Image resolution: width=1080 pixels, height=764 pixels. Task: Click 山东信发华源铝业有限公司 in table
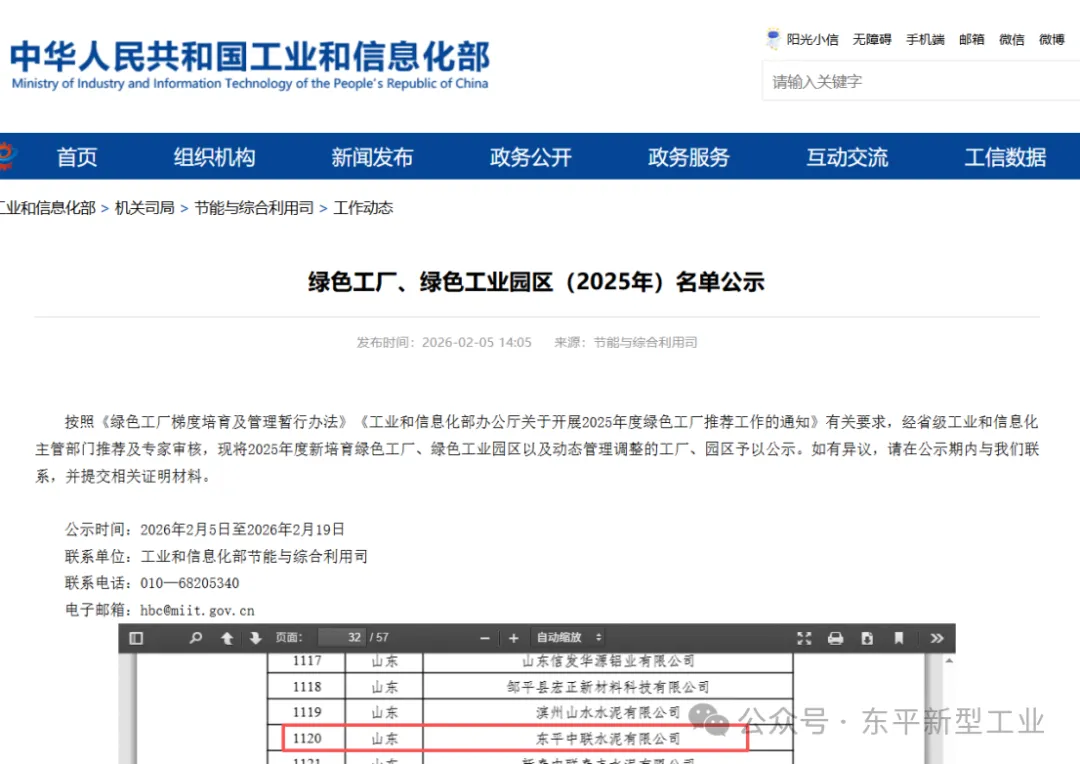[608, 661]
